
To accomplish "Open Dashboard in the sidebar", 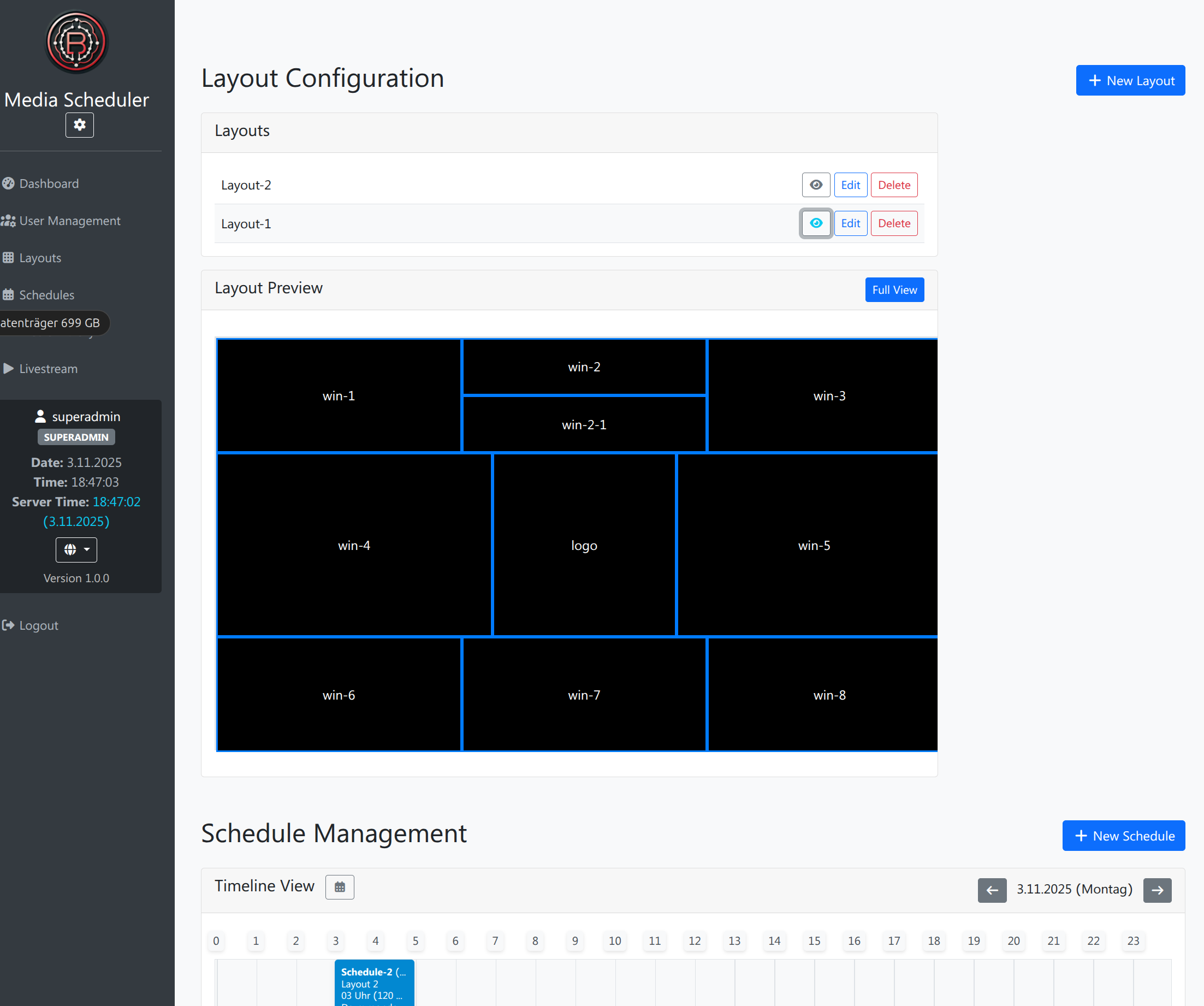I will pos(49,184).
